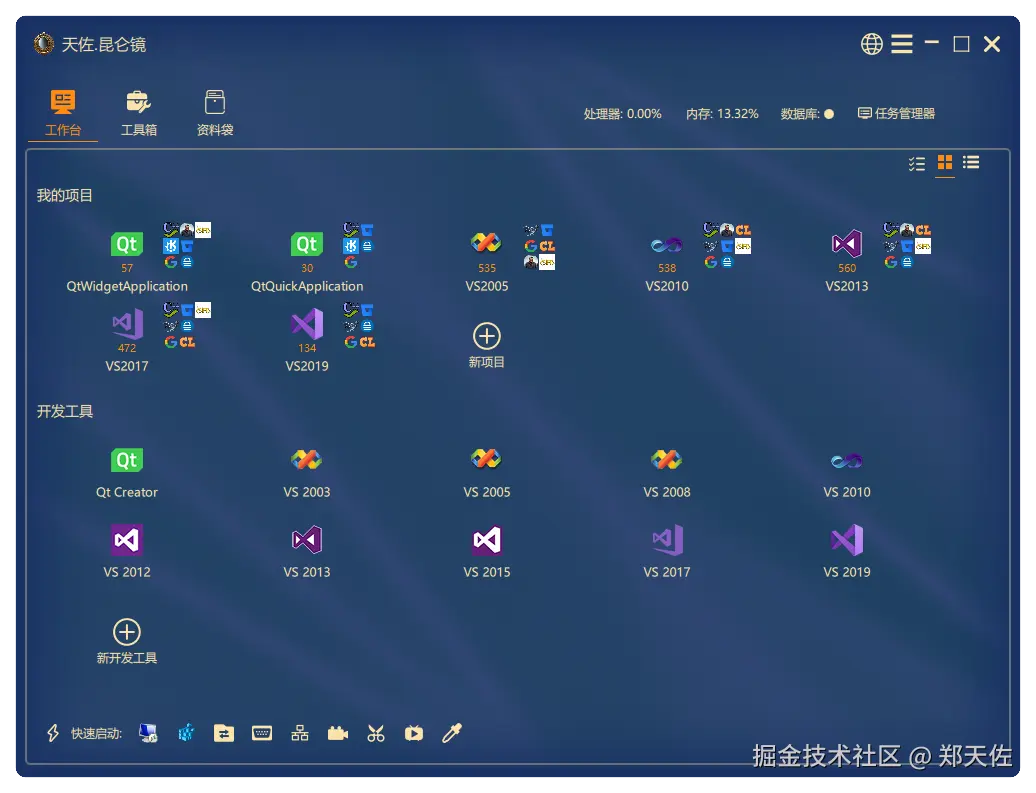Image resolution: width=1036 pixels, height=793 pixels.
Task: Click the avatar badge beside QtWidgetApplication
Action: pos(187,229)
